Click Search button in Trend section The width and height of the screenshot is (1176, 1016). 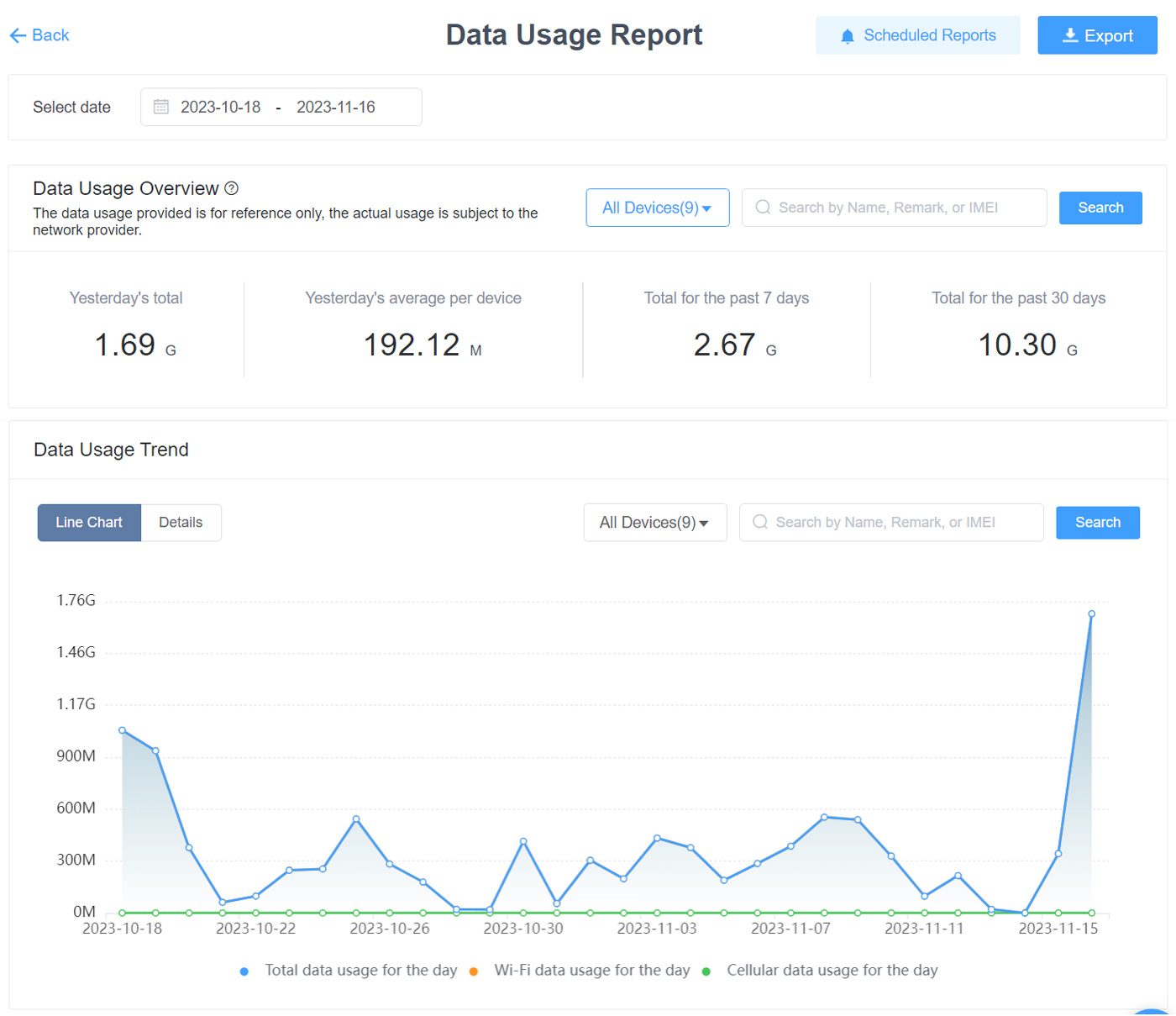click(x=1098, y=523)
